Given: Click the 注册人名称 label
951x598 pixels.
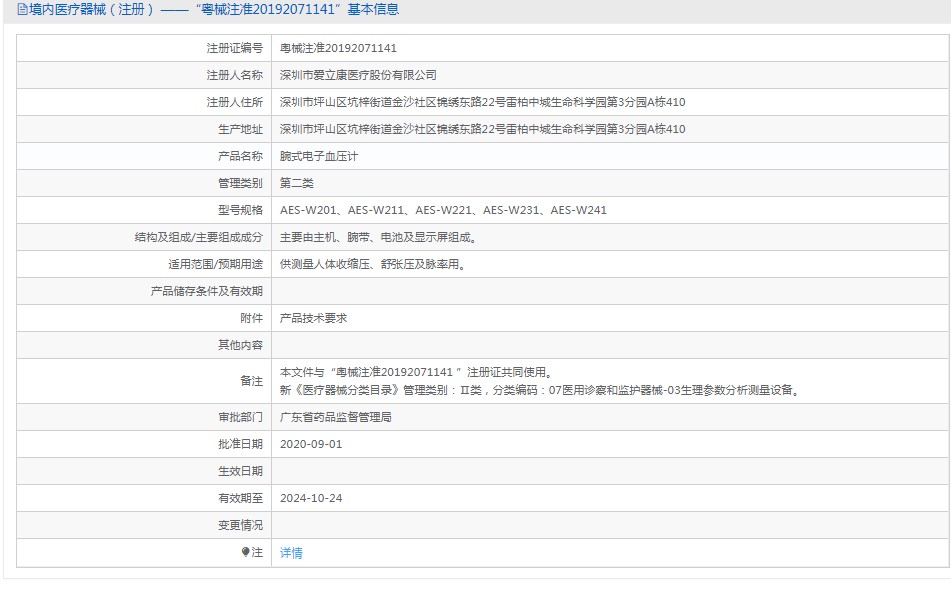Looking at the screenshot, I should [x=235, y=75].
